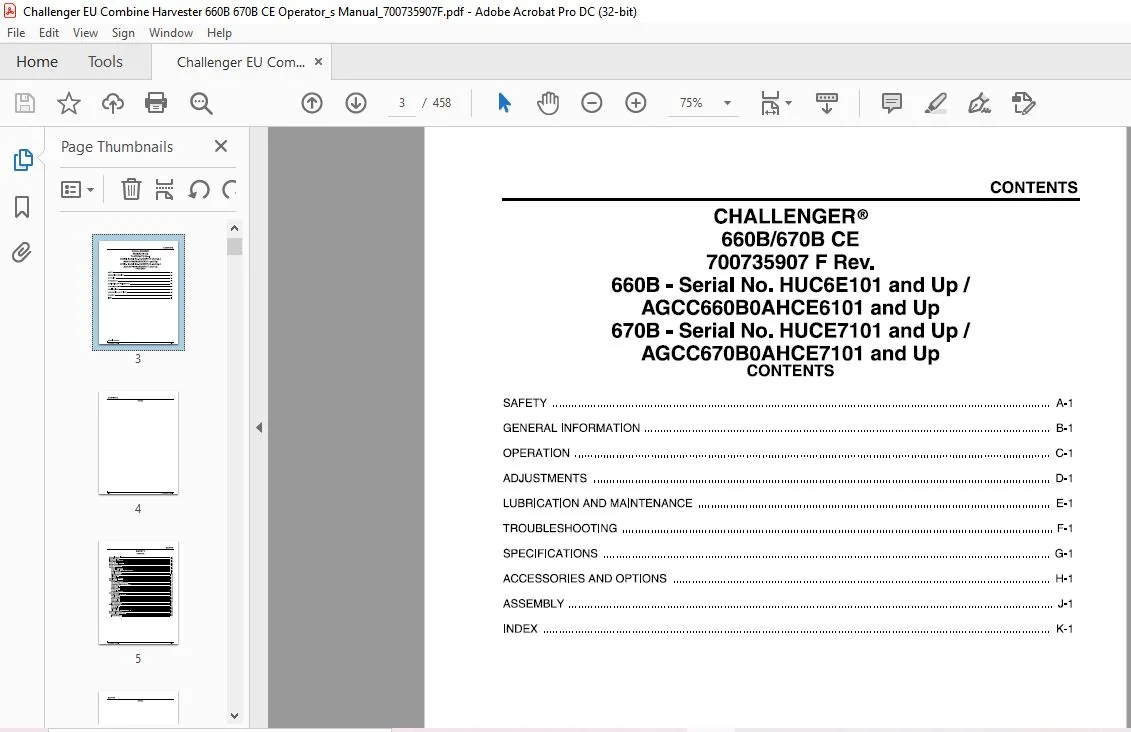The image size is (1131, 732).
Task: Click the SAFETY contents entry
Action: point(788,403)
